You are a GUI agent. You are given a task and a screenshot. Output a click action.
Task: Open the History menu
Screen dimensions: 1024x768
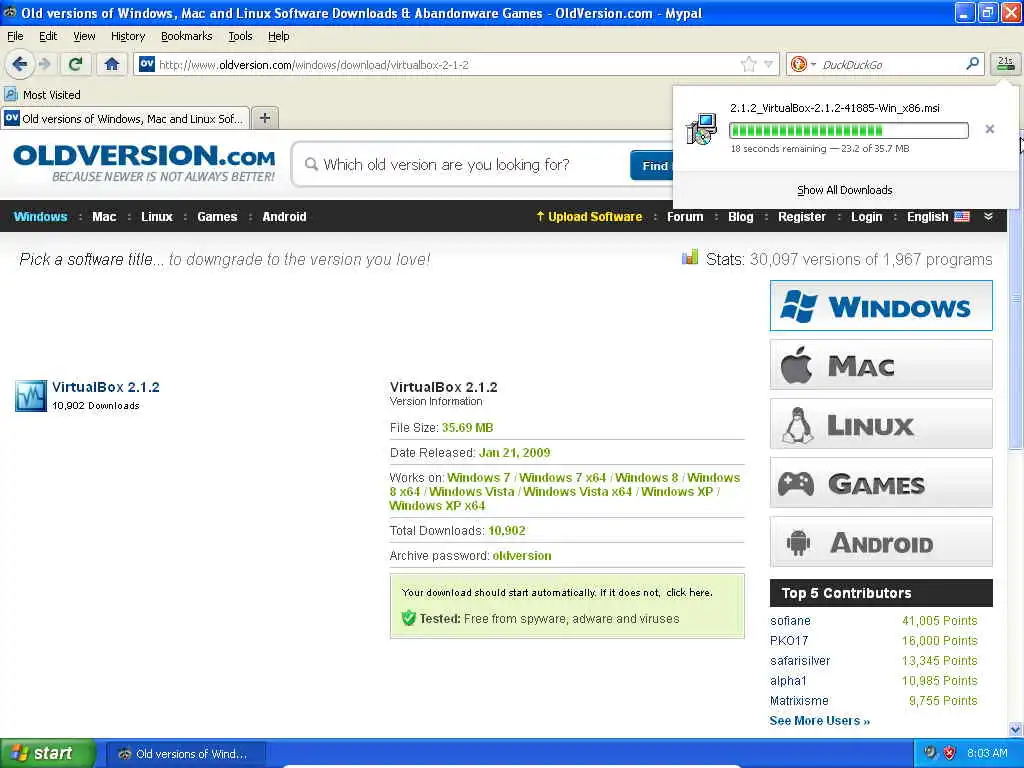[x=127, y=36]
